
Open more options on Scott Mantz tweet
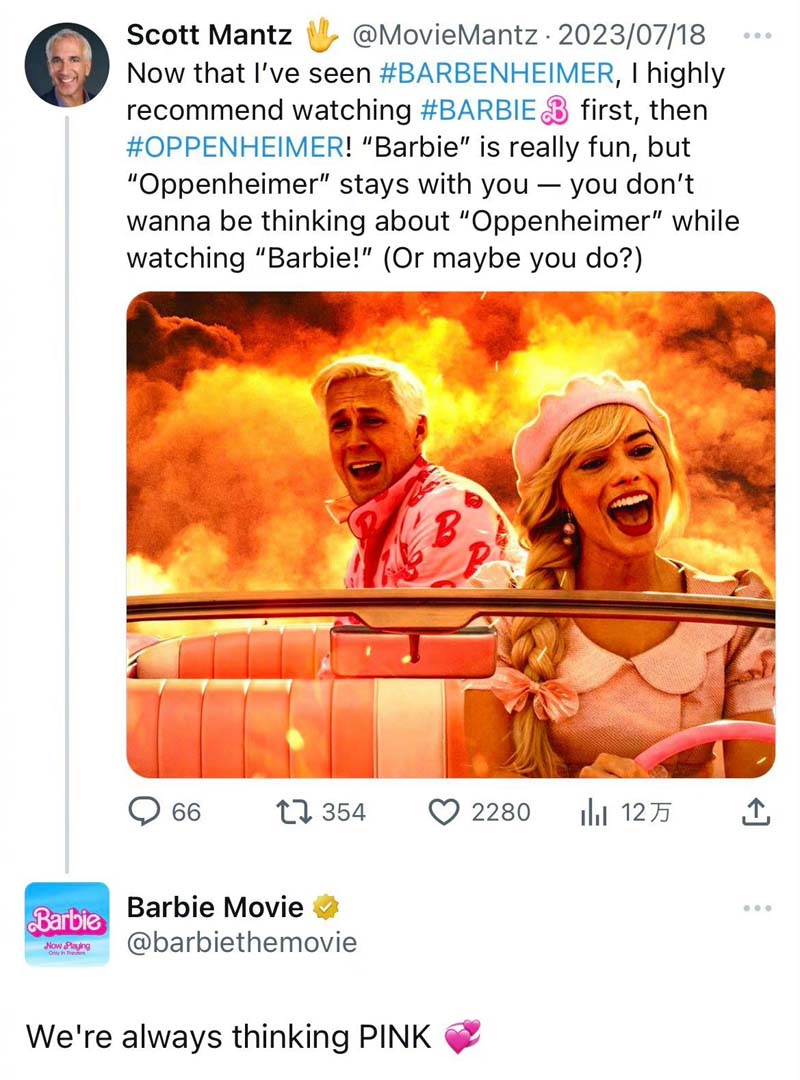[x=757, y=35]
